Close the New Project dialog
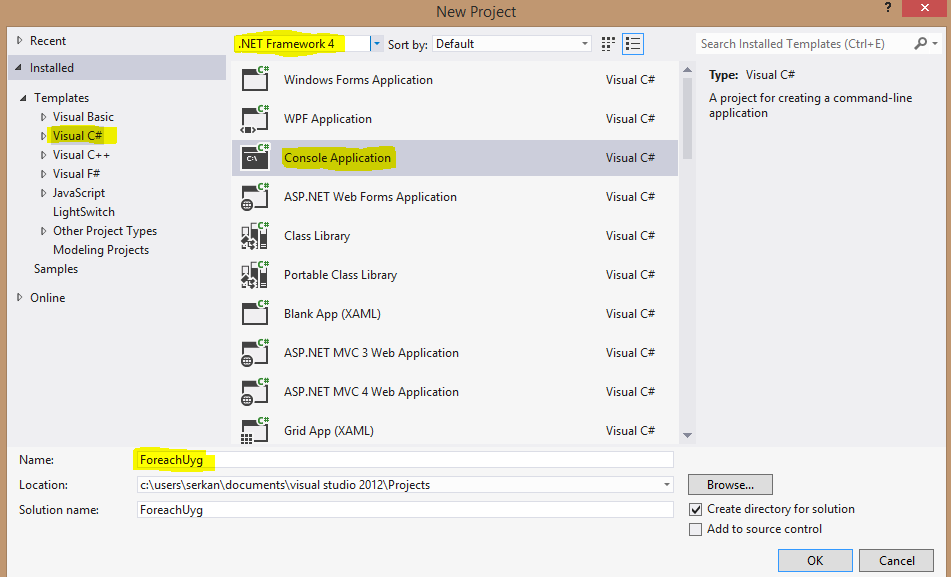The height and width of the screenshot is (577, 951). click(x=925, y=8)
